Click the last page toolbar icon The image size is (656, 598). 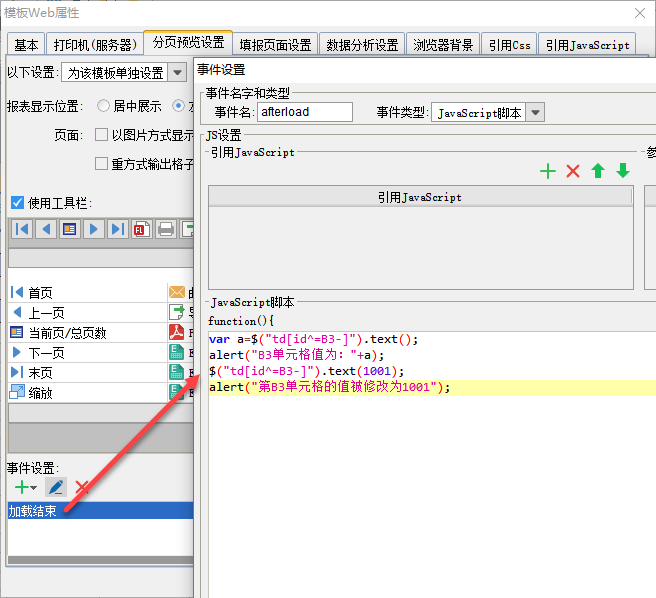pos(118,229)
